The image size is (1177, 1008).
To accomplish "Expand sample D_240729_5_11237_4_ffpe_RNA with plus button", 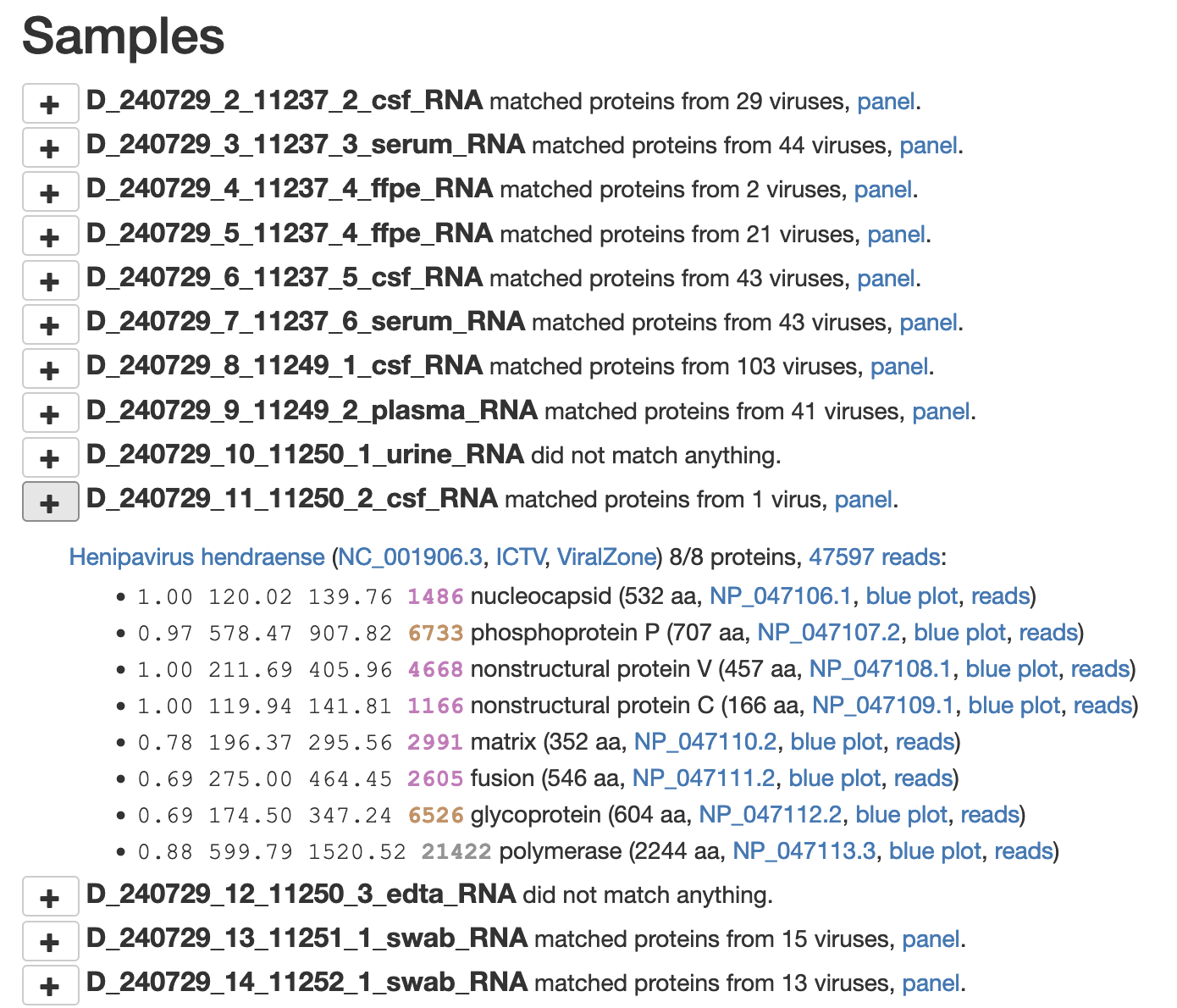I will point(50,236).
